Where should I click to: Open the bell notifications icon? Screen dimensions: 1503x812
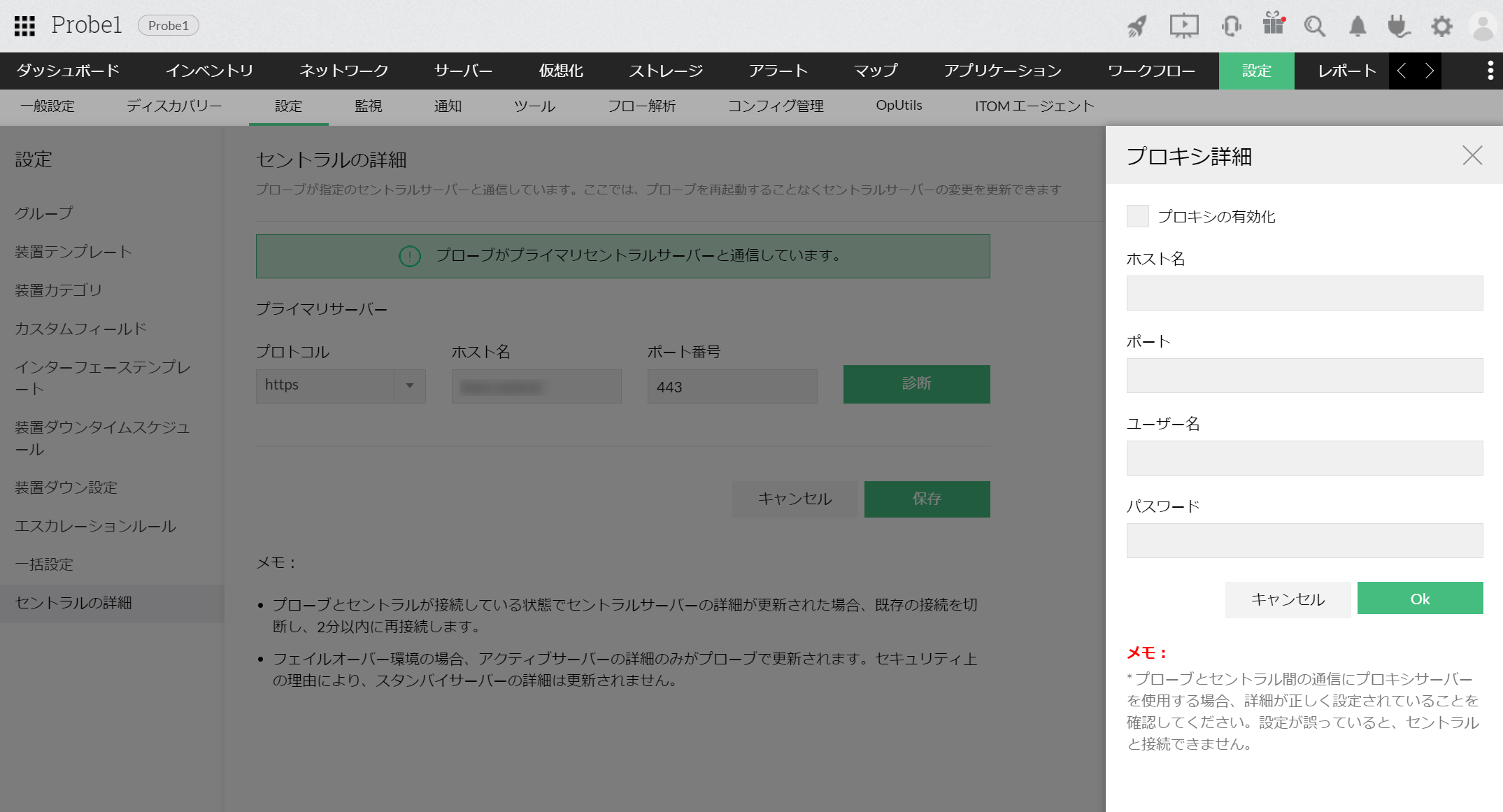pyautogui.click(x=1357, y=27)
